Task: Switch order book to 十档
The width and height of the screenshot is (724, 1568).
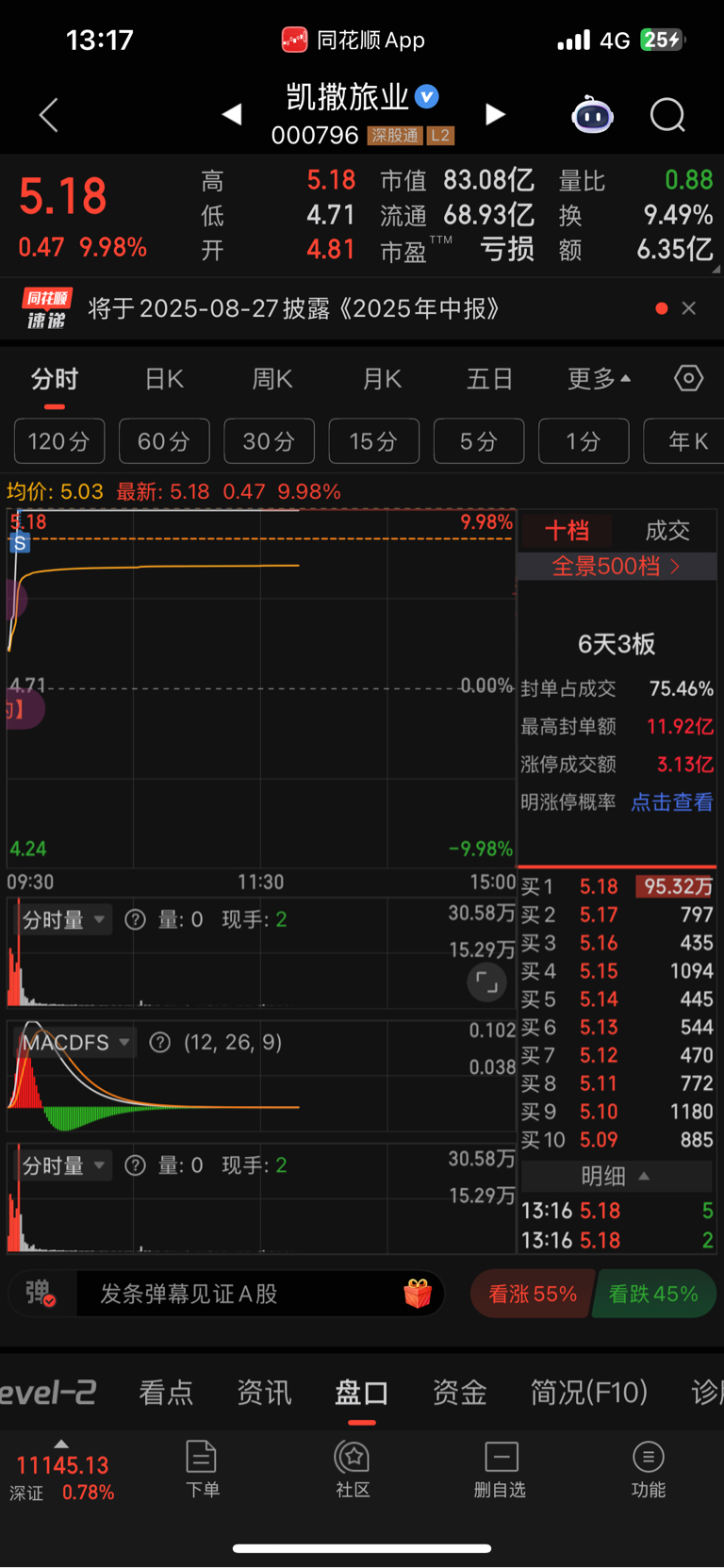Action: (x=567, y=531)
